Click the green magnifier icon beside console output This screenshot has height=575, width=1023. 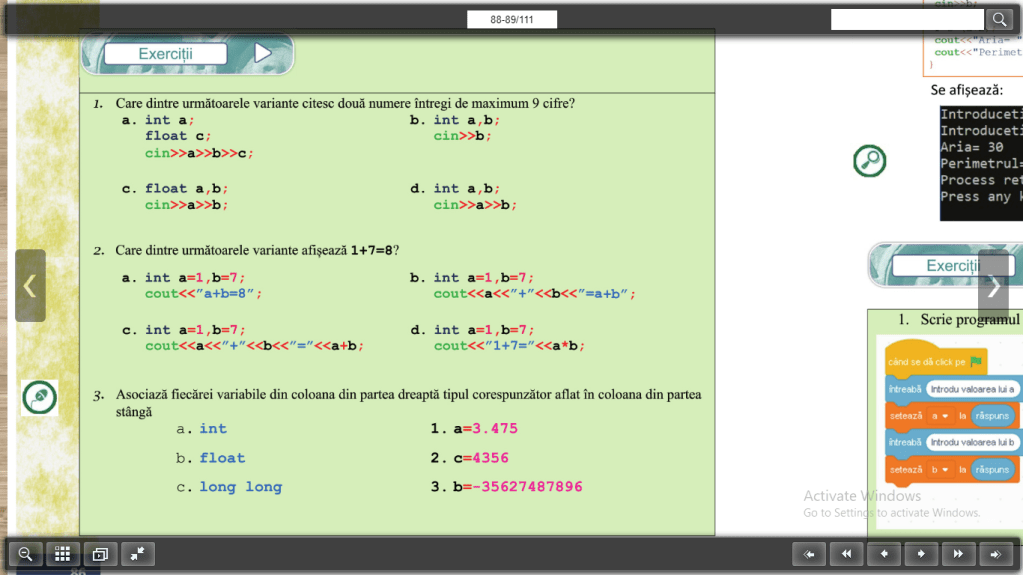869,161
